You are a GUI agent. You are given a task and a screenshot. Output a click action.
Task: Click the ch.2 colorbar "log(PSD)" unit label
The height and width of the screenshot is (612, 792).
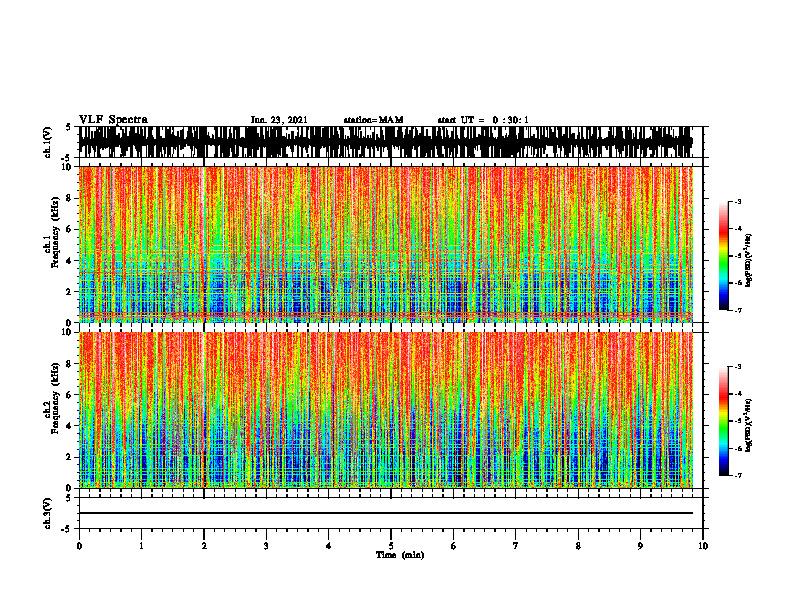point(748,425)
